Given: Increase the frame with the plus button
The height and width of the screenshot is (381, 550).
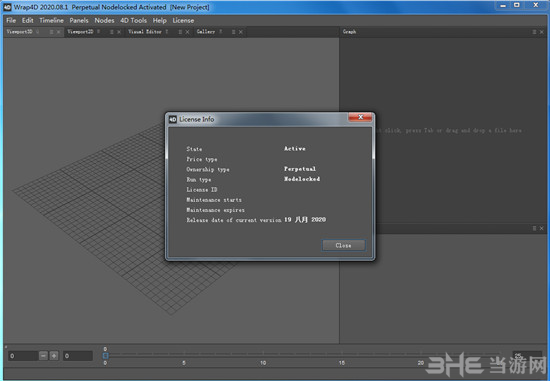Looking at the screenshot, I should [54, 356].
